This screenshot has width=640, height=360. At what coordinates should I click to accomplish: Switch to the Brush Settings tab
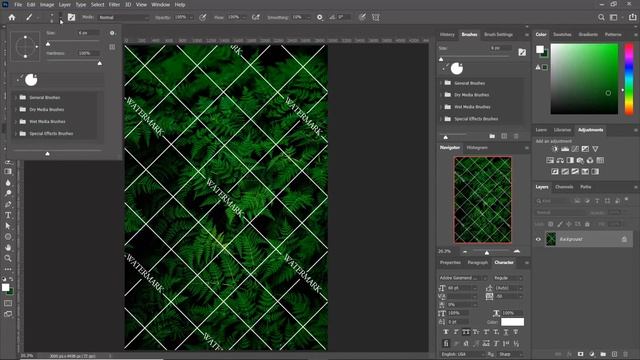[498, 35]
